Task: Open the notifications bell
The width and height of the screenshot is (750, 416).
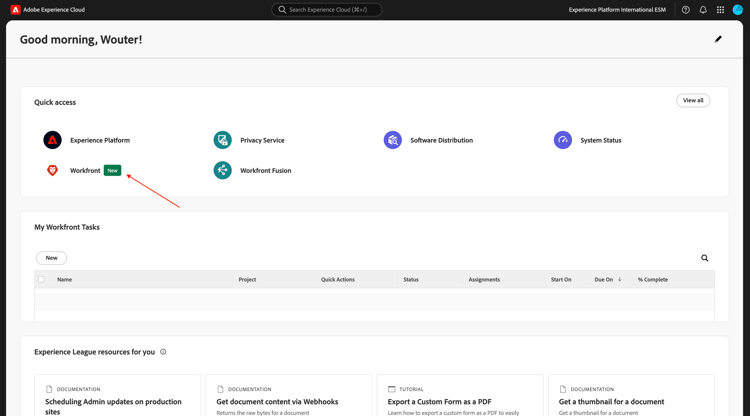Action: [x=703, y=10]
